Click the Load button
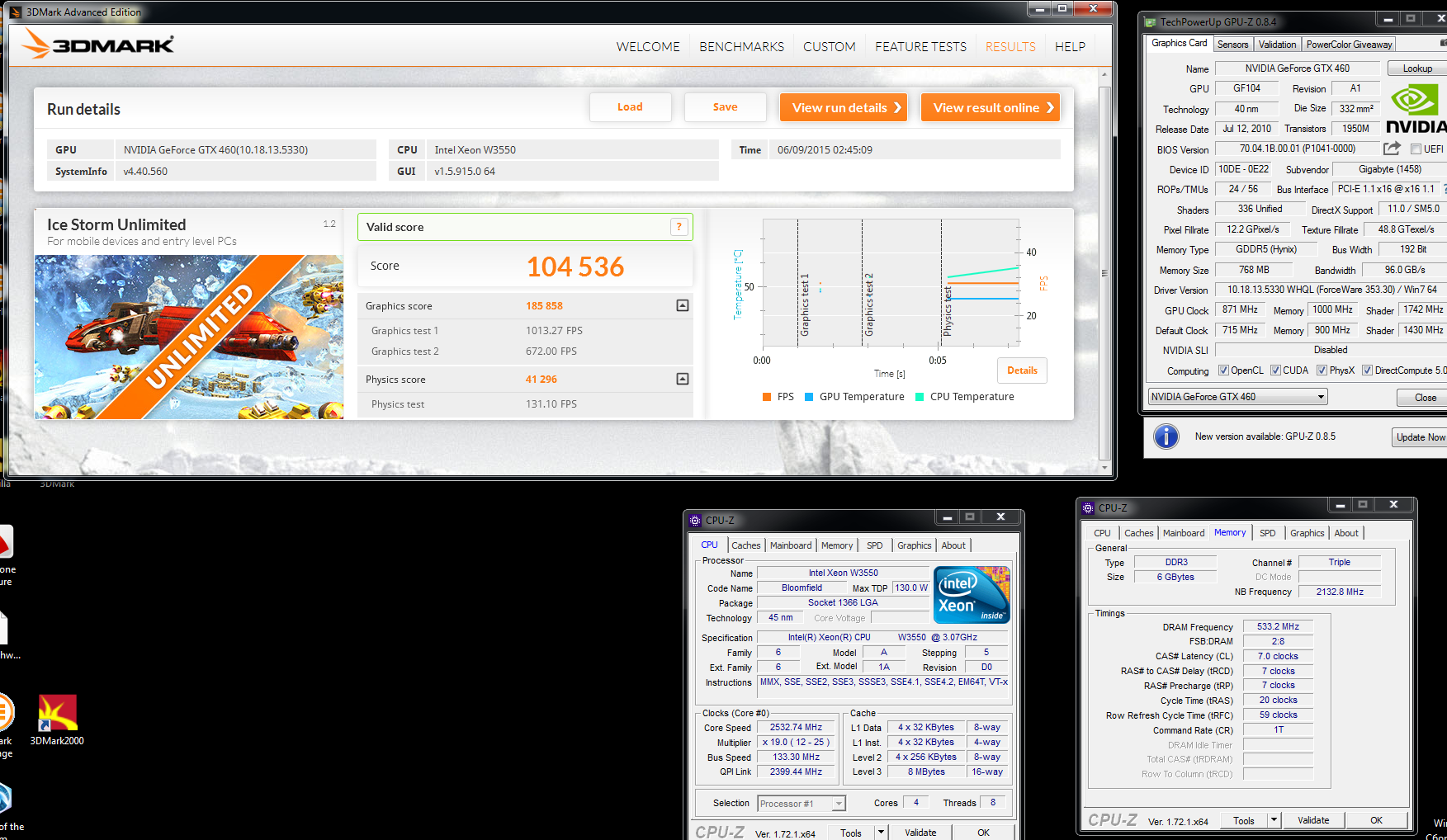Viewport: 1447px width, 840px height. 630,107
